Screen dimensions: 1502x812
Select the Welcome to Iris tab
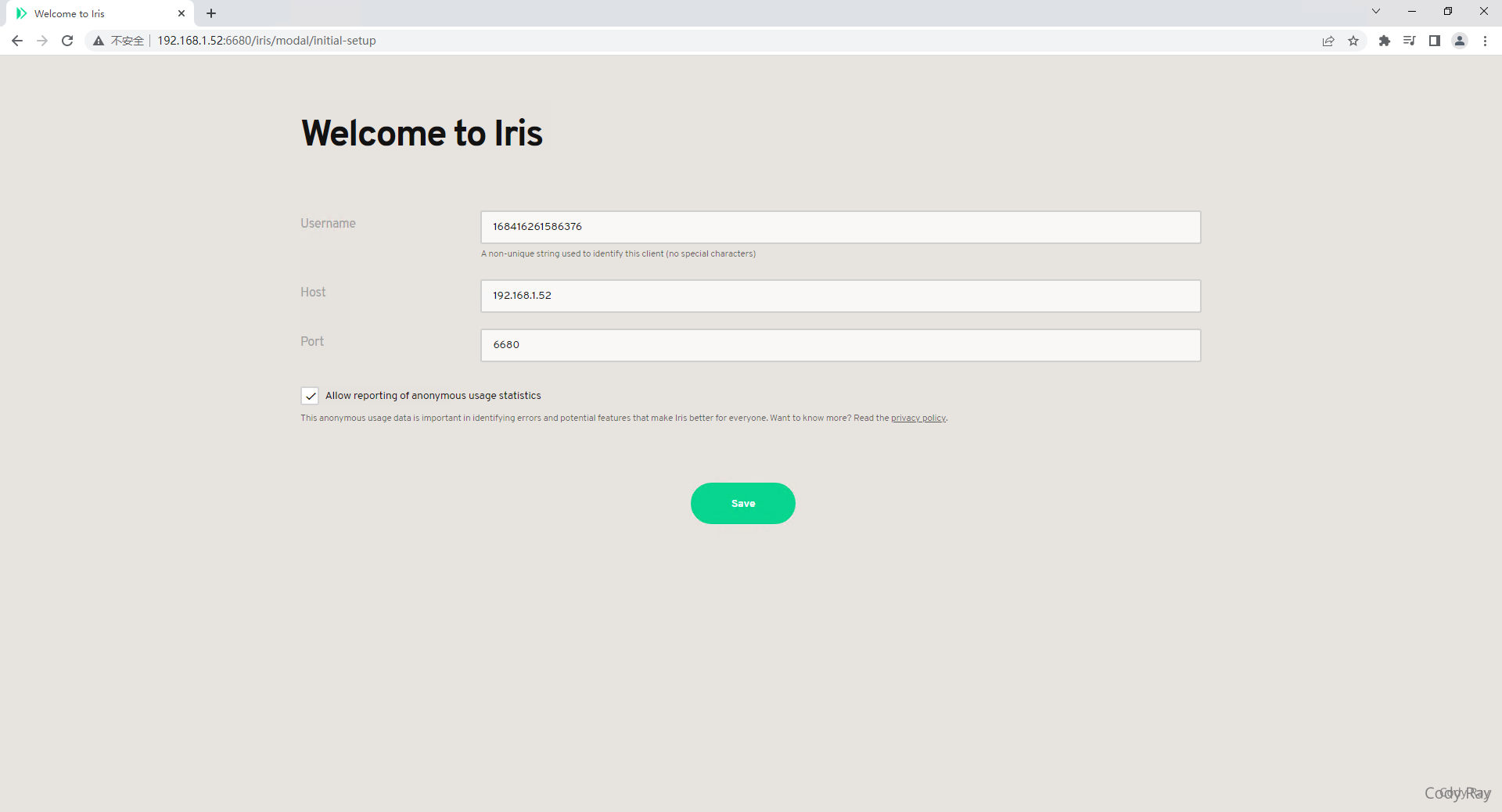[x=94, y=13]
